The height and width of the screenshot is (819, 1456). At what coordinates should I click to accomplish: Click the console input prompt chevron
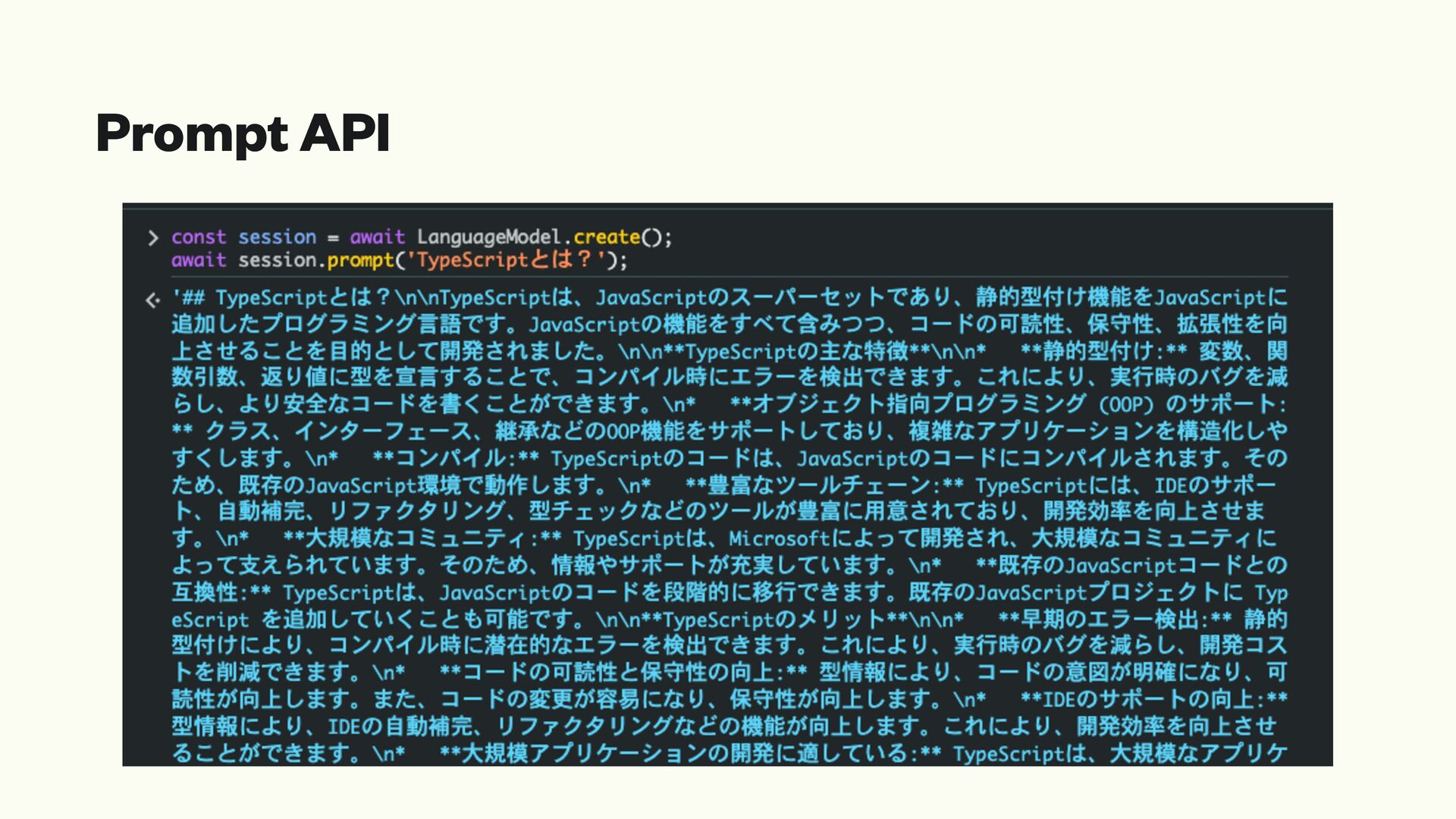point(153,238)
